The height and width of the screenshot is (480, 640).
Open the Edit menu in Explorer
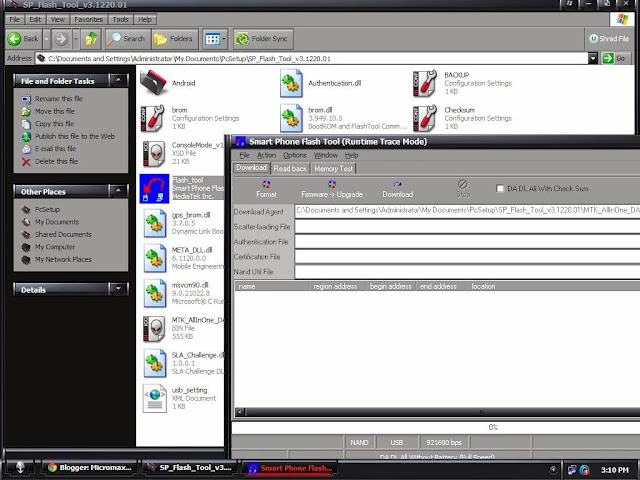click(35, 20)
